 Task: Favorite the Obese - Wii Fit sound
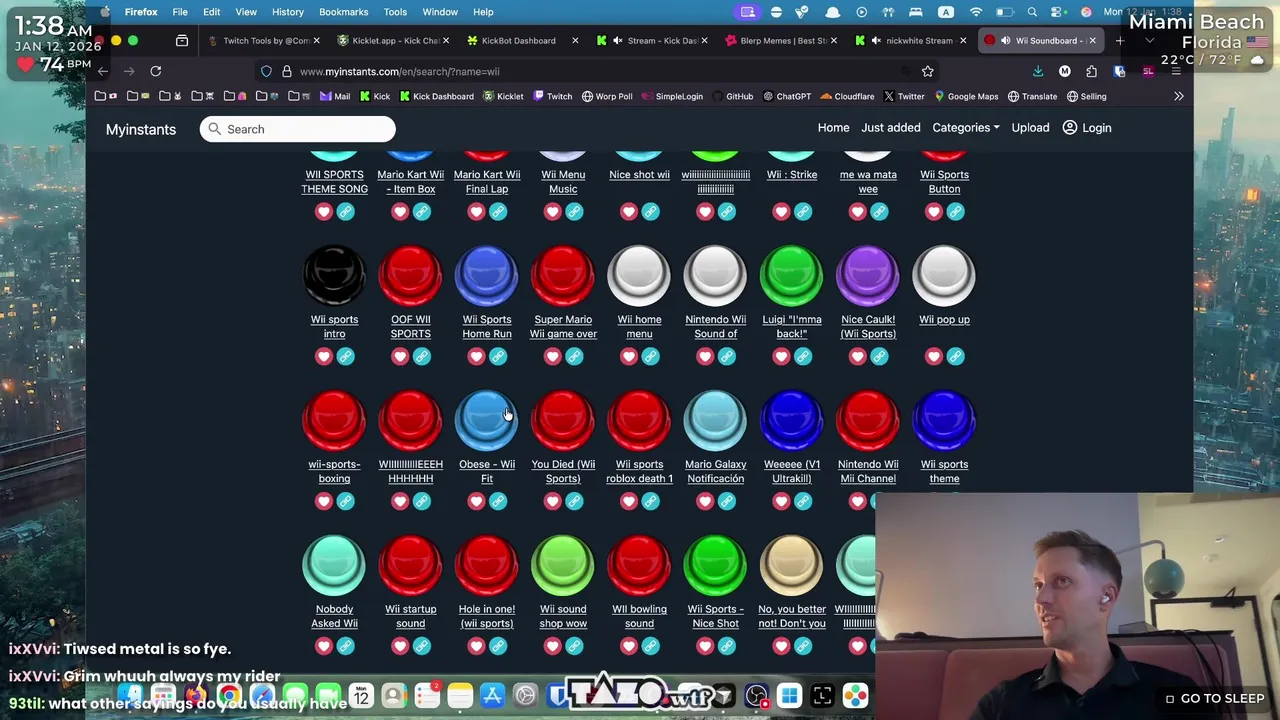pos(476,501)
